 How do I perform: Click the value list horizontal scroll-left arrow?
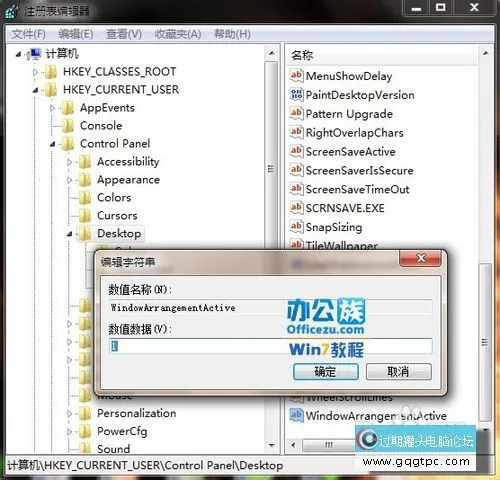pyautogui.click(x=294, y=445)
